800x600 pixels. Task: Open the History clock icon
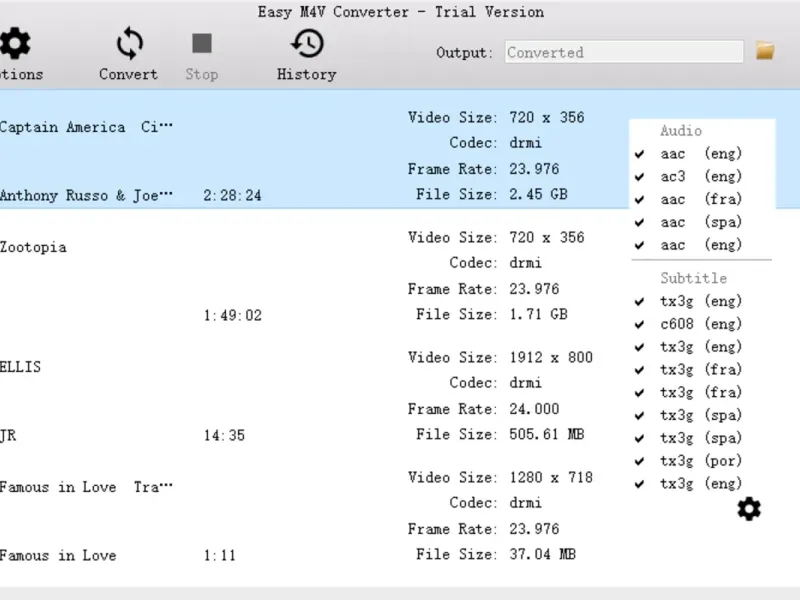pos(307,43)
